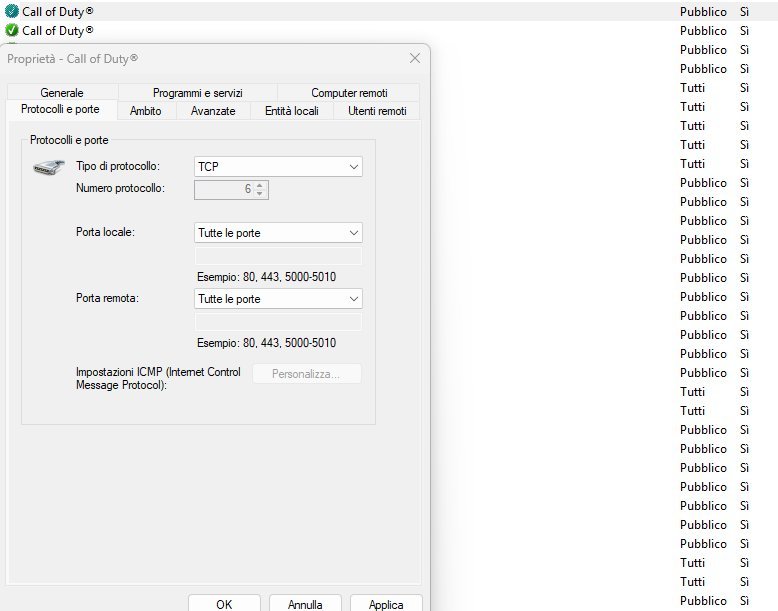This screenshot has width=778, height=611.
Task: Open the Avanzate tab
Action: [213, 111]
